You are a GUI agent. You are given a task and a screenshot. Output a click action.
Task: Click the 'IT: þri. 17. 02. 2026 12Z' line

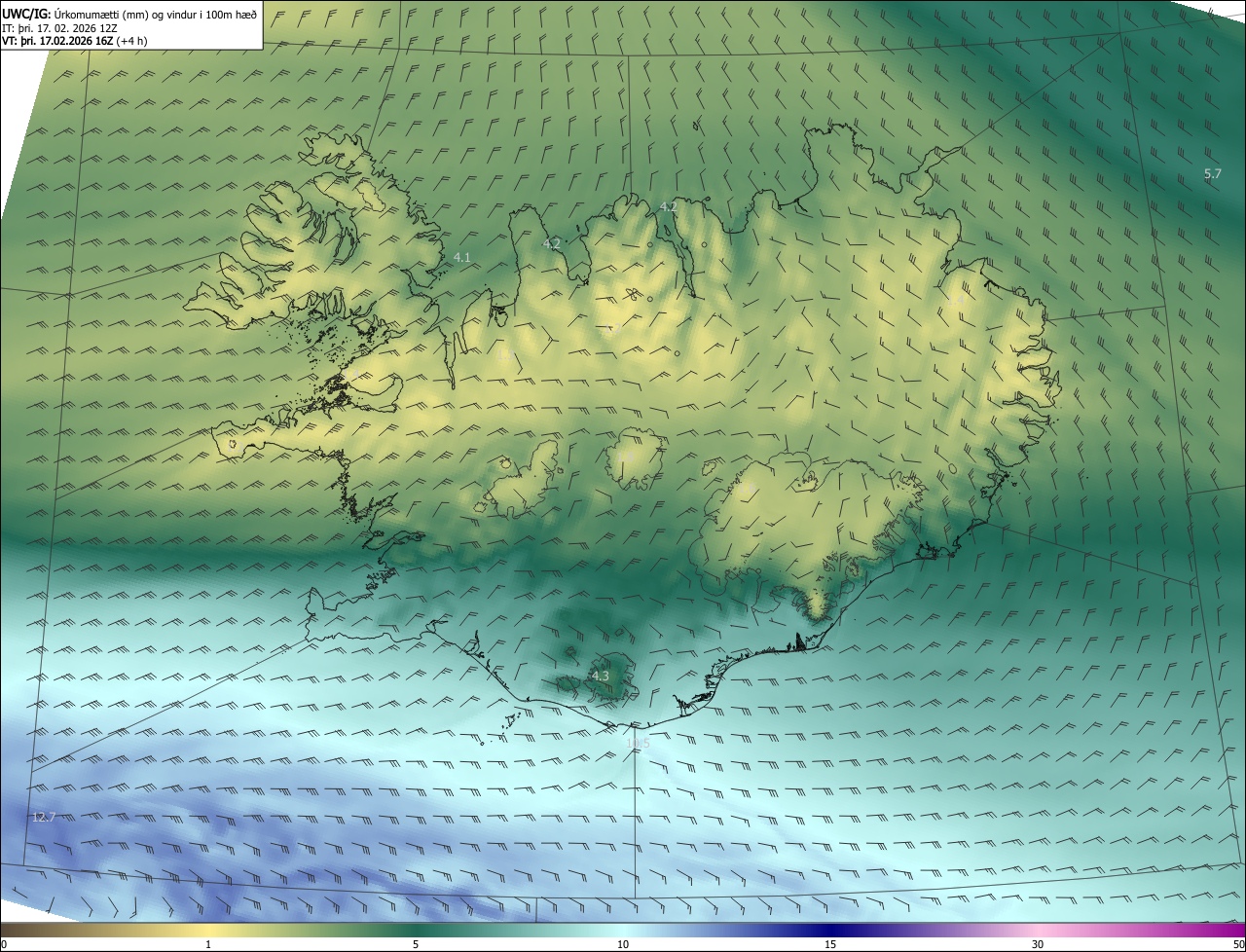pyautogui.click(x=59, y=27)
